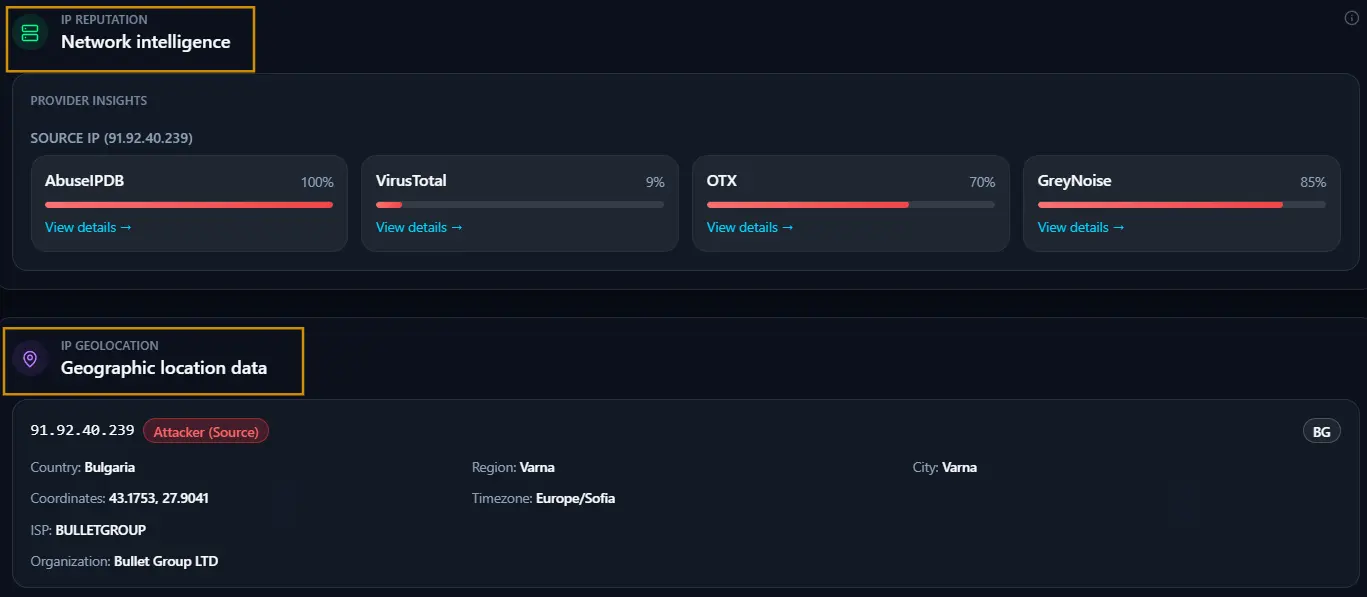Click the Attacker (Source) badge
This screenshot has height=597, width=1367.
pos(206,431)
